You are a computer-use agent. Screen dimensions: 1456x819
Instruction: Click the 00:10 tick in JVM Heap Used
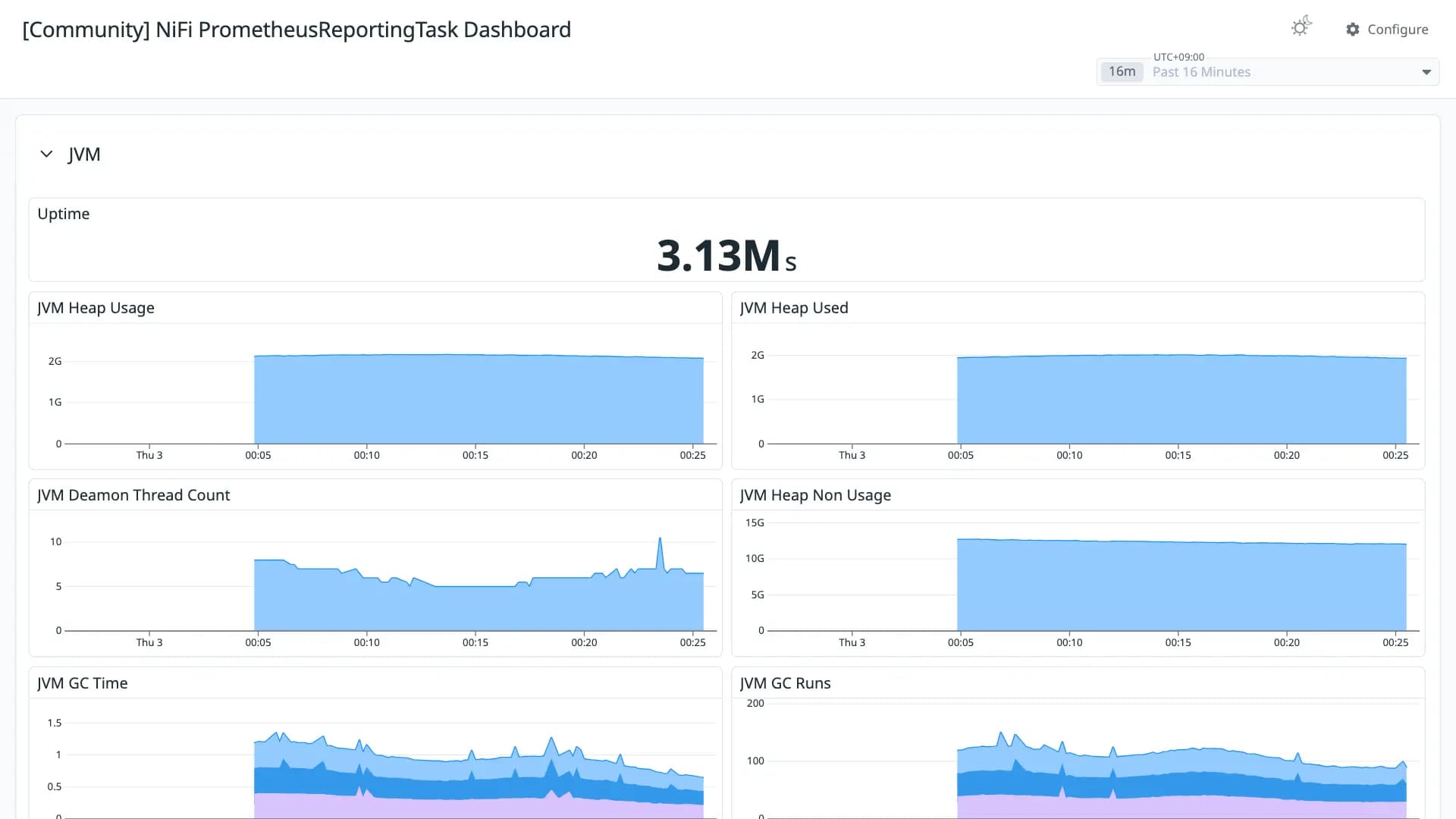[1069, 455]
